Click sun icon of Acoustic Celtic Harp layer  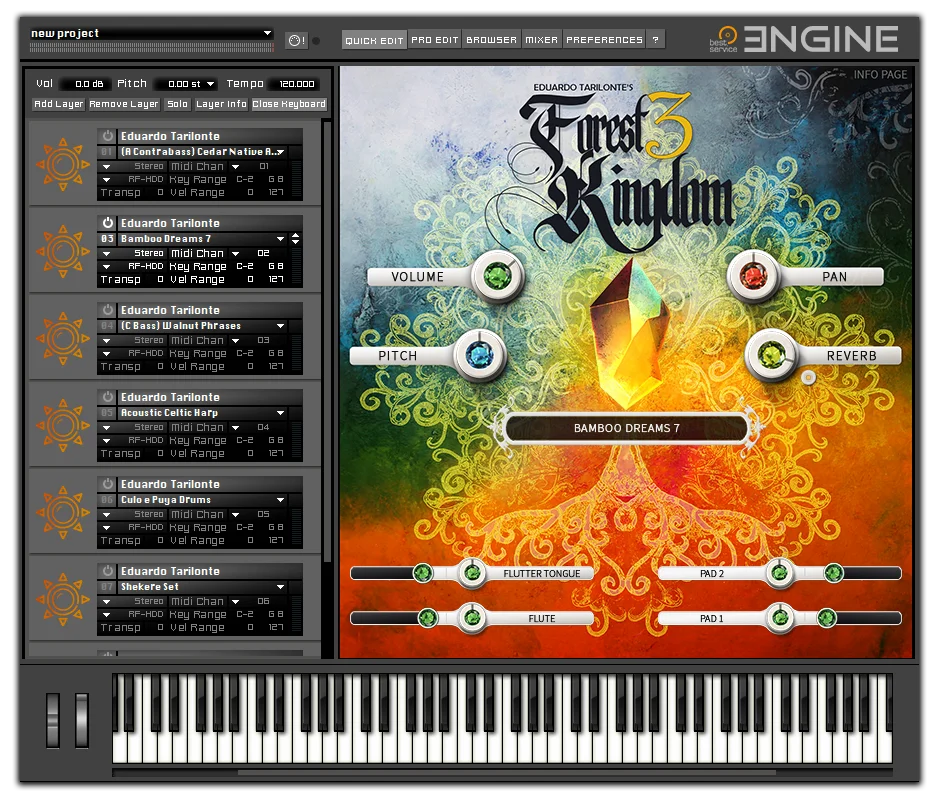pyautogui.click(x=62, y=425)
